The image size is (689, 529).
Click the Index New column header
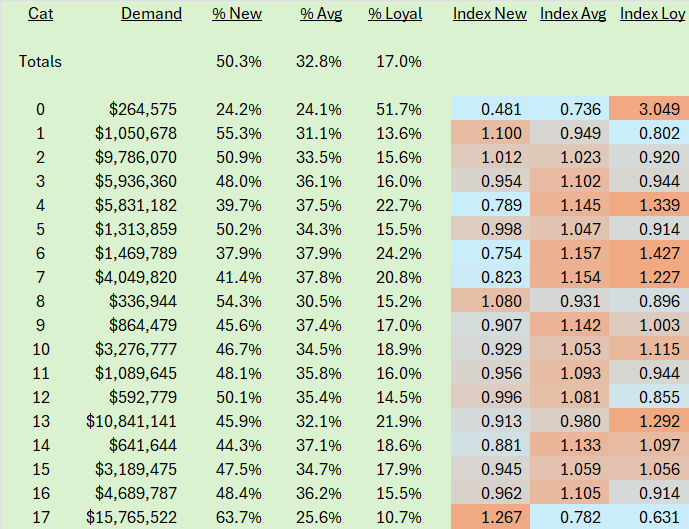[490, 14]
